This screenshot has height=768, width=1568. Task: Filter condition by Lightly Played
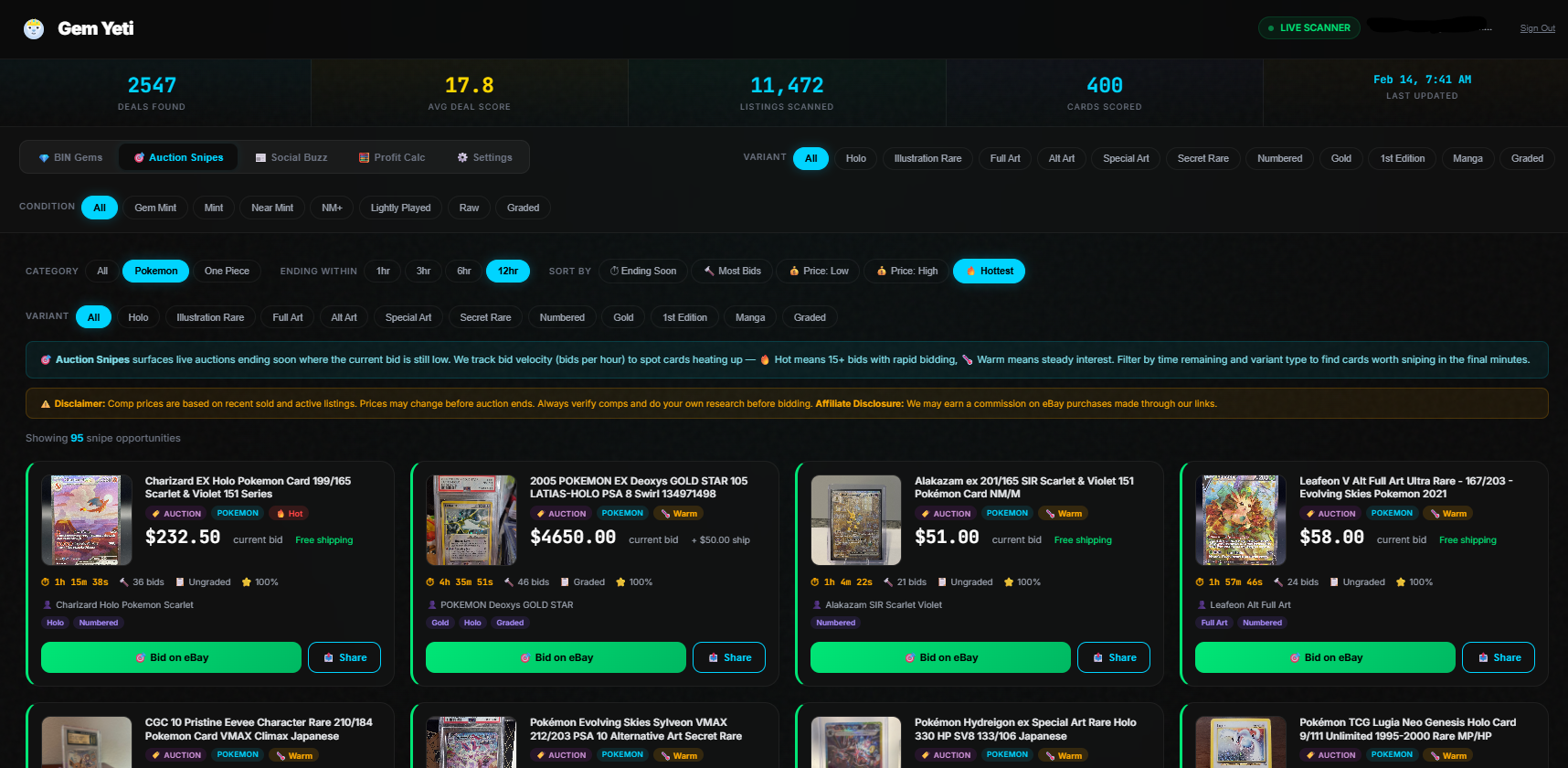pos(400,208)
